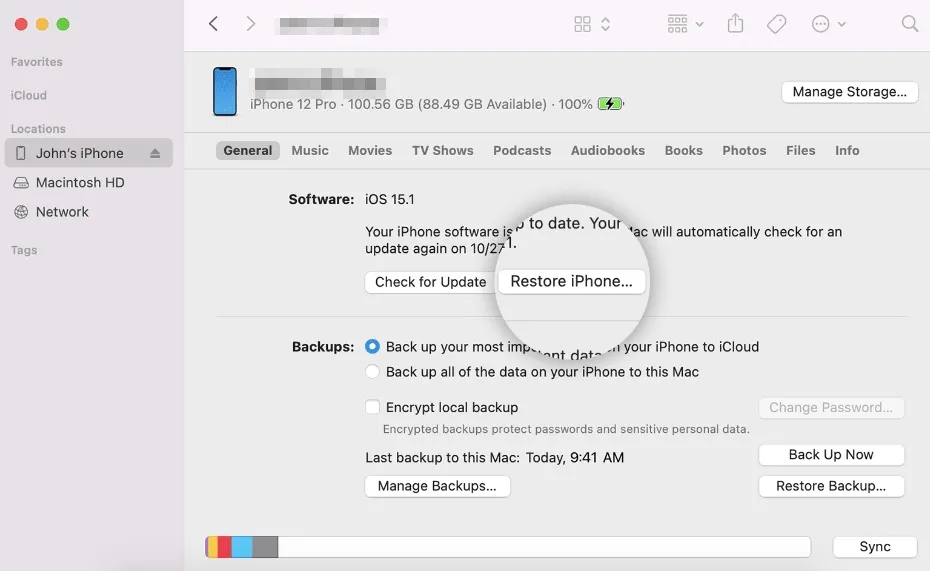This screenshot has height=571, width=930.
Task: Switch to the TV Shows tab
Action: click(442, 151)
